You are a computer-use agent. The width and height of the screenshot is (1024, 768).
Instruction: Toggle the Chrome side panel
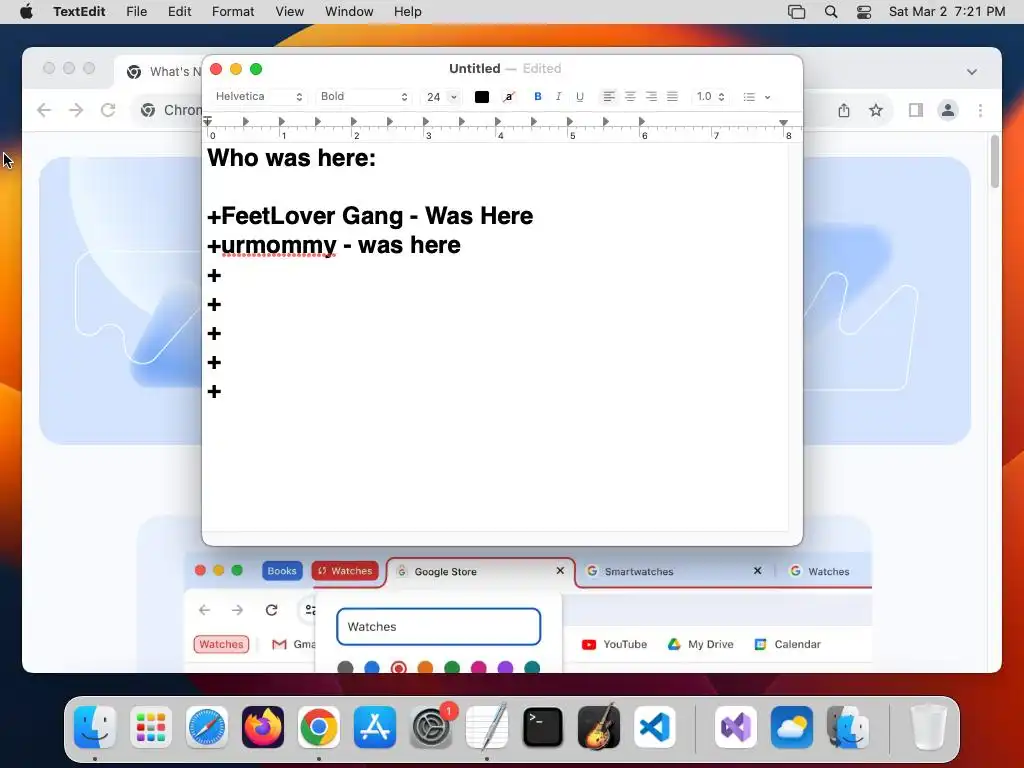916,110
